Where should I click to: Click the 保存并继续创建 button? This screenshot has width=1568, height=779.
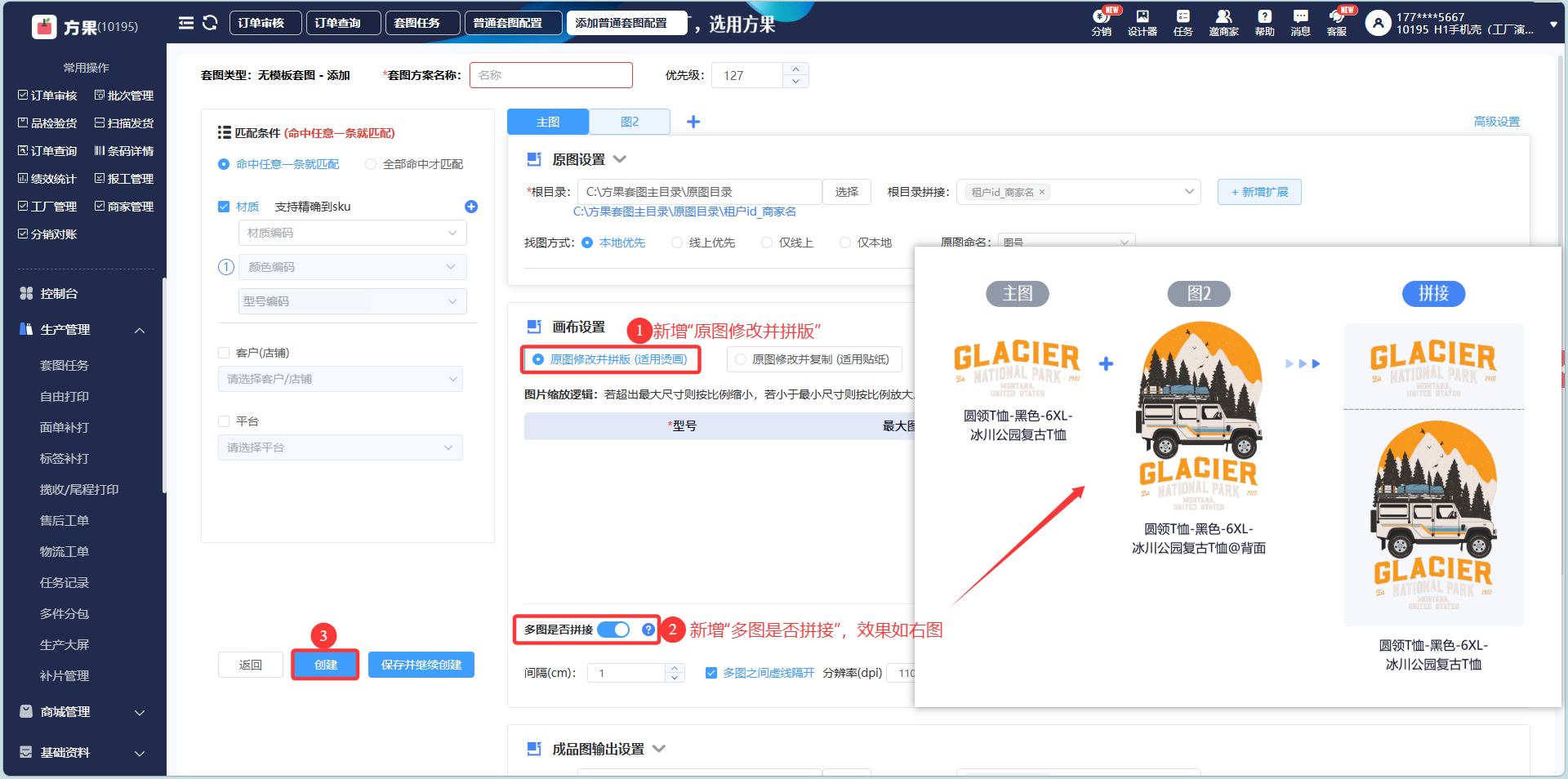[421, 665]
